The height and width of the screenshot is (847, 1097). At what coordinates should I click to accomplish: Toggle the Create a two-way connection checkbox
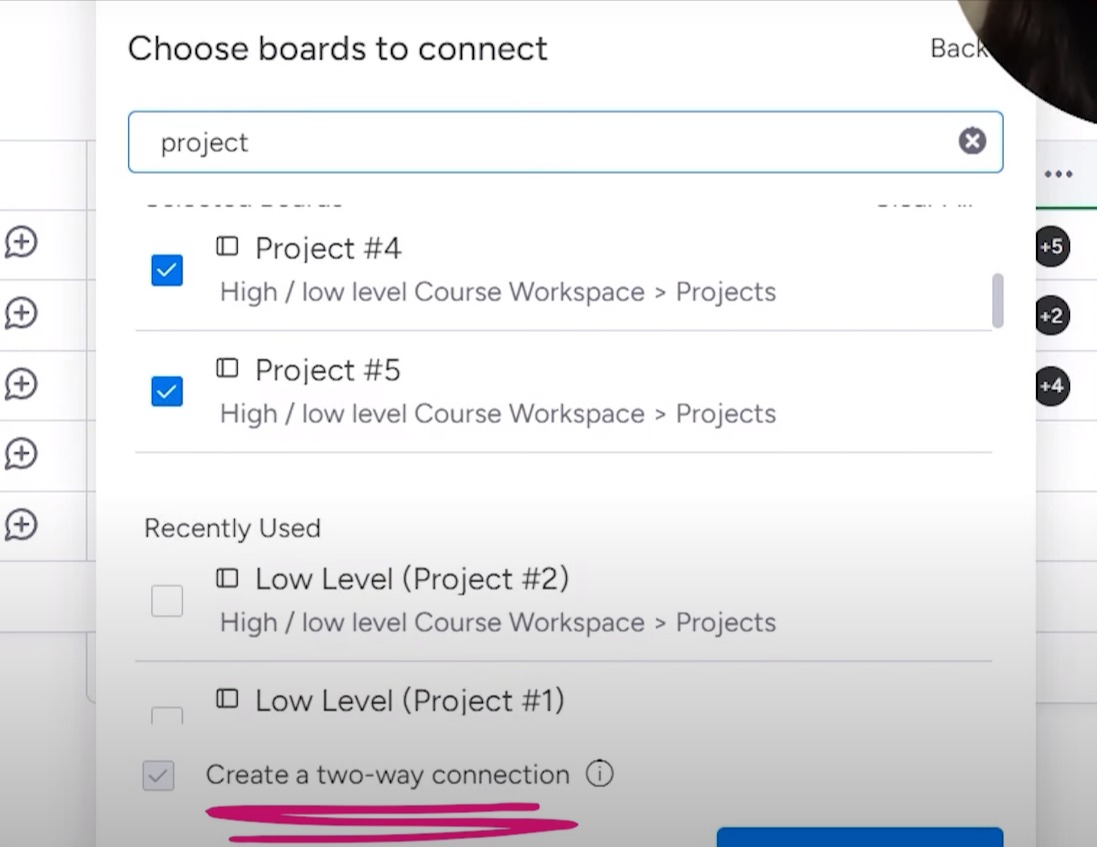(157, 775)
